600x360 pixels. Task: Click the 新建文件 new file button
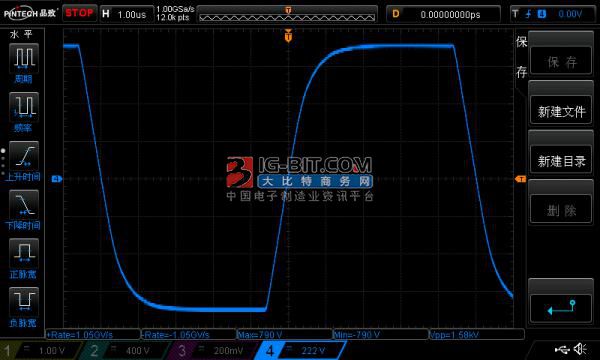click(561, 103)
